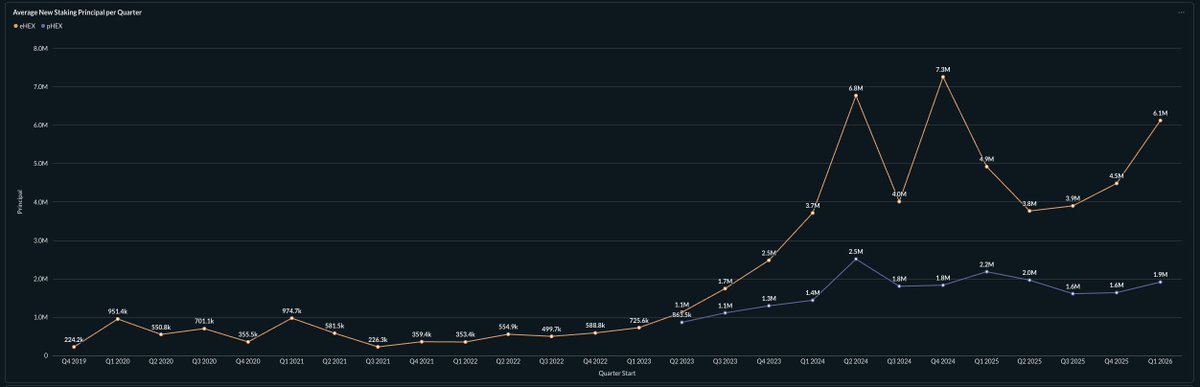The image size is (1200, 387).
Task: Click the 1.0M y-axis tick label
Action: [41, 317]
